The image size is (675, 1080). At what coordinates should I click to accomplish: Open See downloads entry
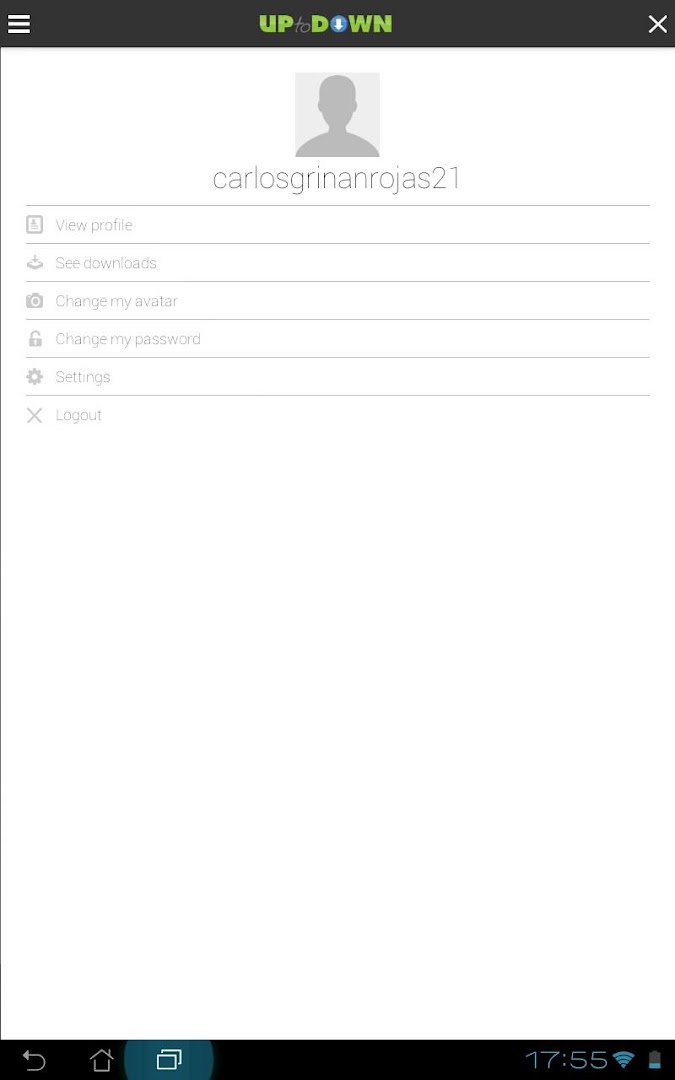(106, 263)
